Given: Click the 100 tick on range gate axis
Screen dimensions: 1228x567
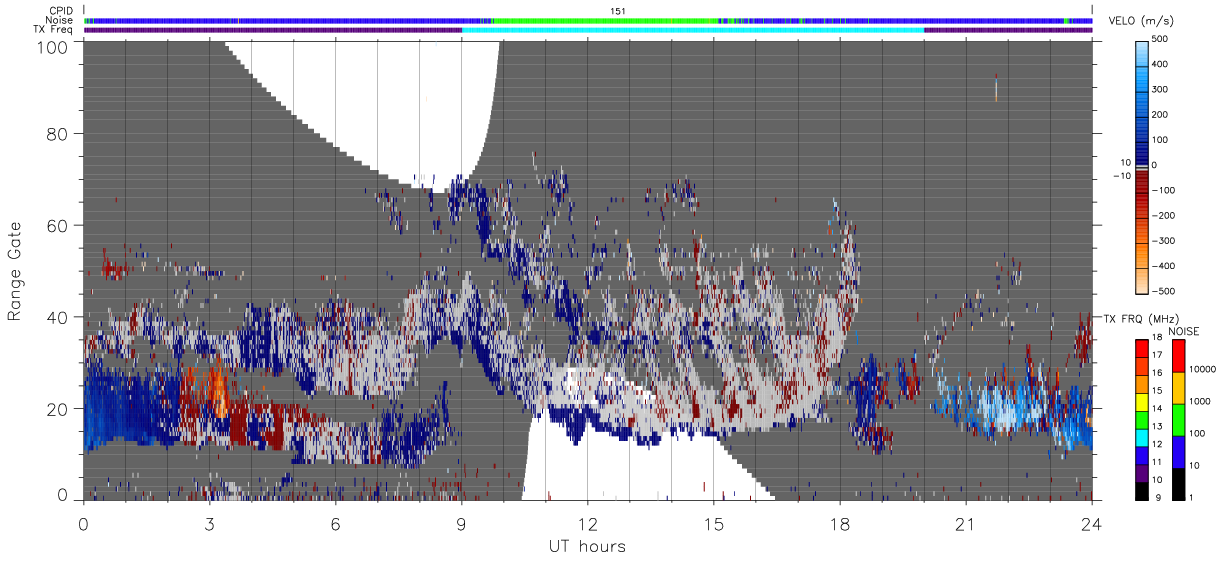Looking at the screenshot, I should 51,47.
